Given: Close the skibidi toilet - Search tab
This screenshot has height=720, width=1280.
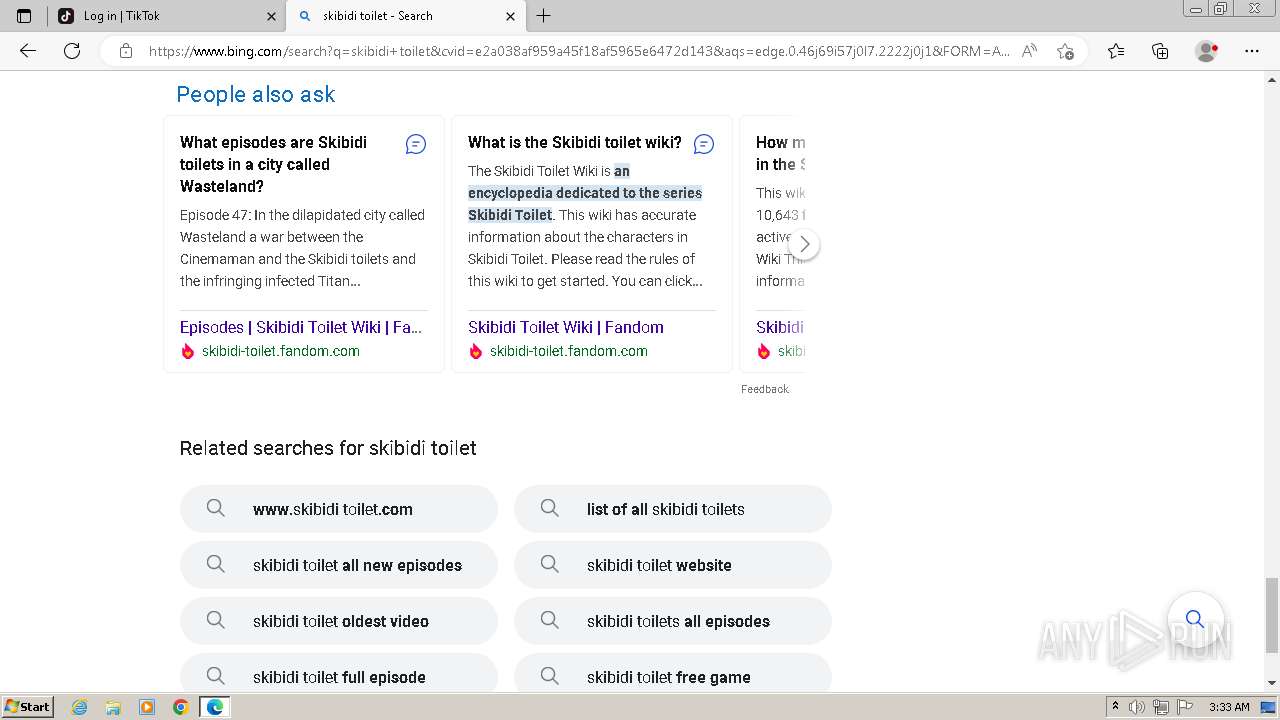Looking at the screenshot, I should [510, 16].
